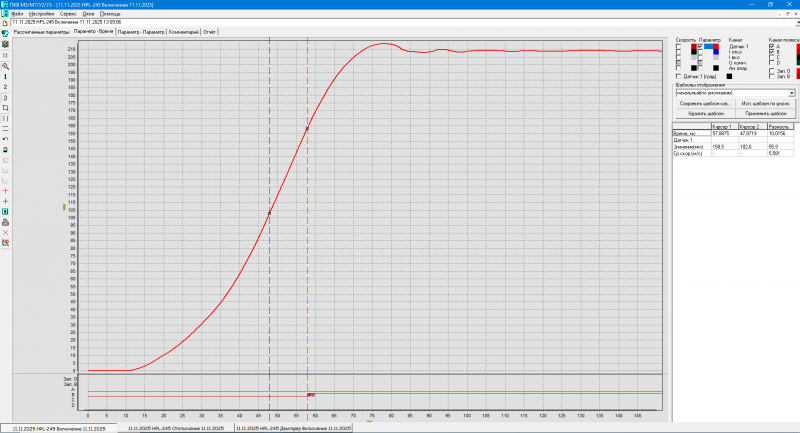Click the red plus cursor icon
Viewport: 800px width, 433px height.
click(x=6, y=190)
